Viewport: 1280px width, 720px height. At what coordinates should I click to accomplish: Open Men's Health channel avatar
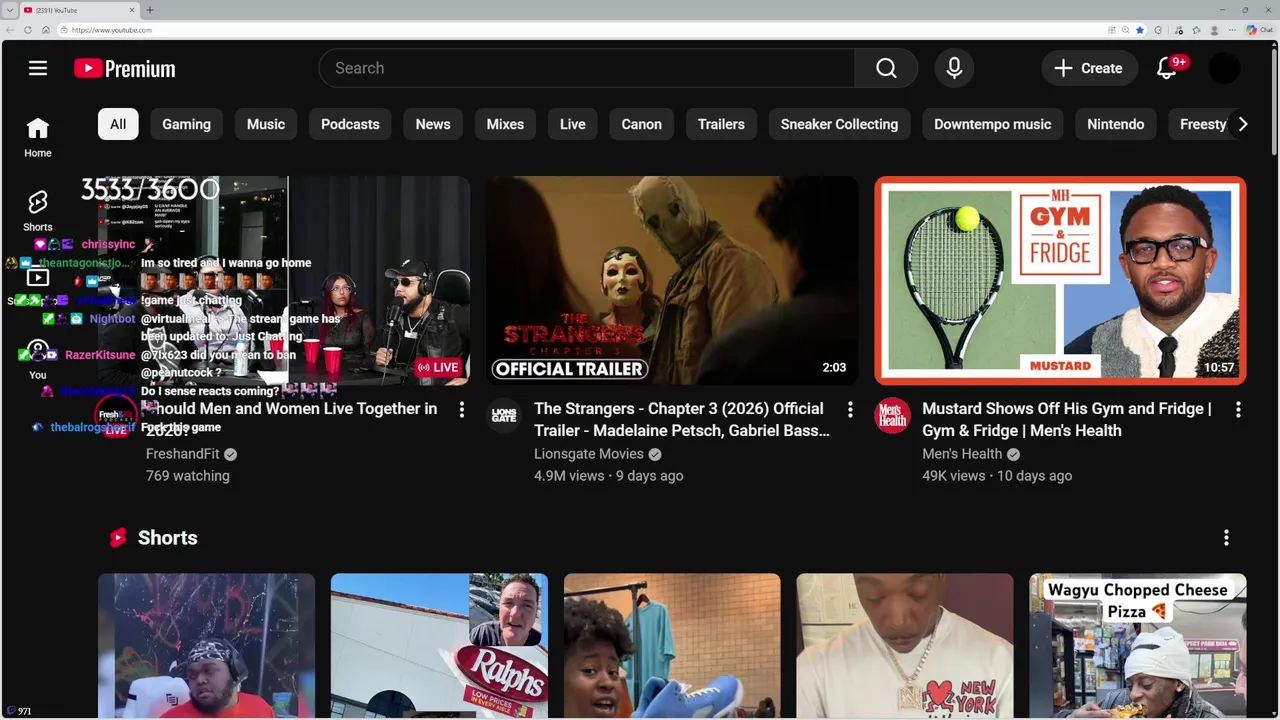click(892, 414)
